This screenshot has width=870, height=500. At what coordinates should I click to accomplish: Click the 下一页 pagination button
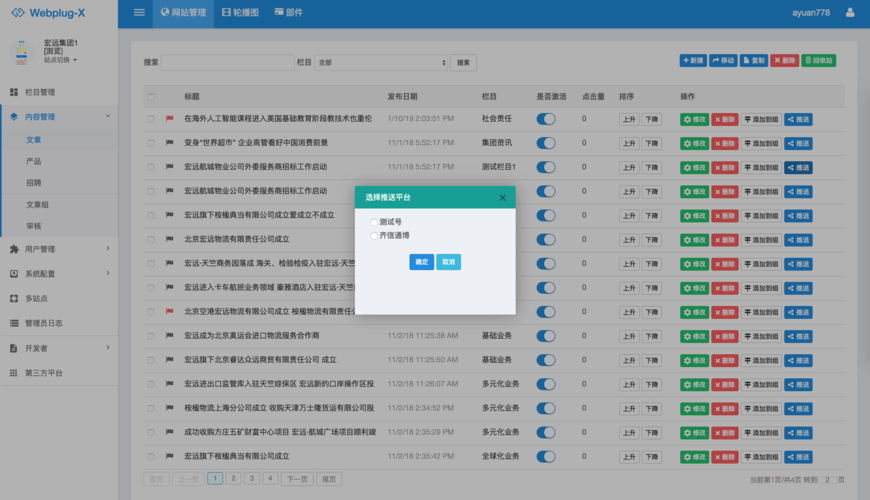tap(297, 479)
